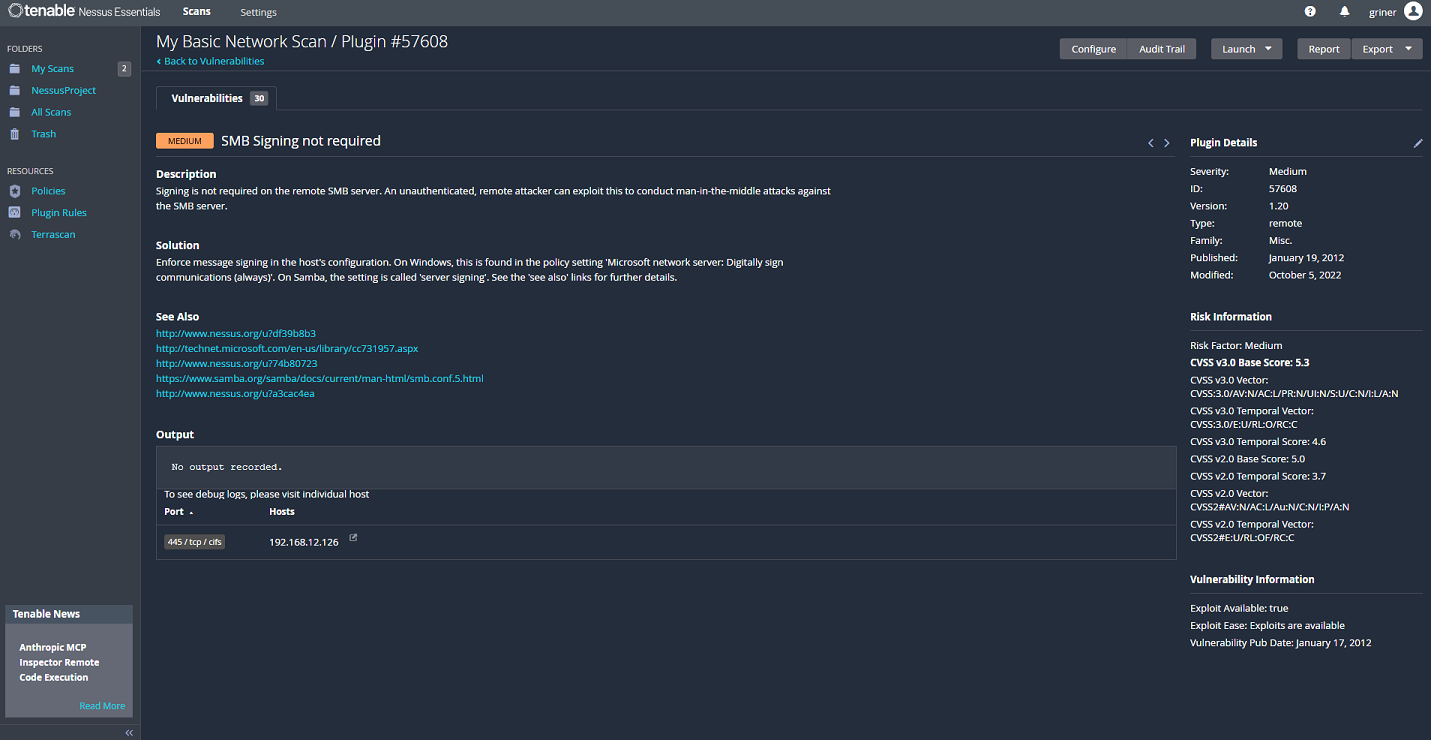Go to next vulnerability arrow
1431x740 pixels.
1166,143
